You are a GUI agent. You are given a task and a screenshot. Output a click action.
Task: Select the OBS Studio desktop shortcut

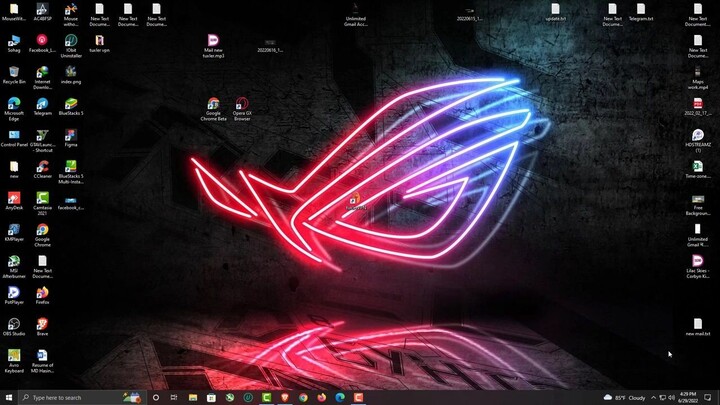pos(14,327)
